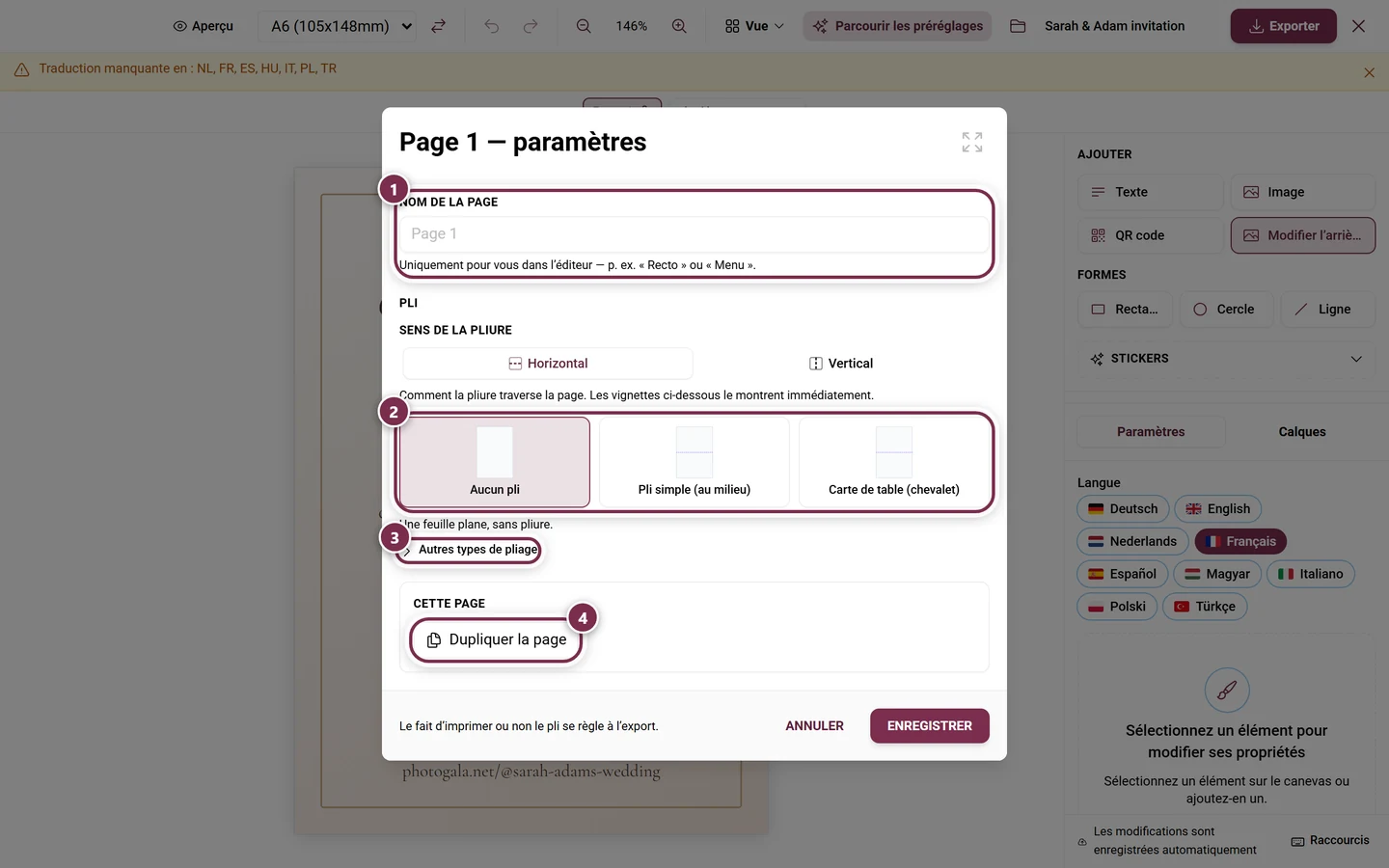Select Deutsch language
Image resolution: width=1389 pixels, height=868 pixels.
click(1123, 509)
